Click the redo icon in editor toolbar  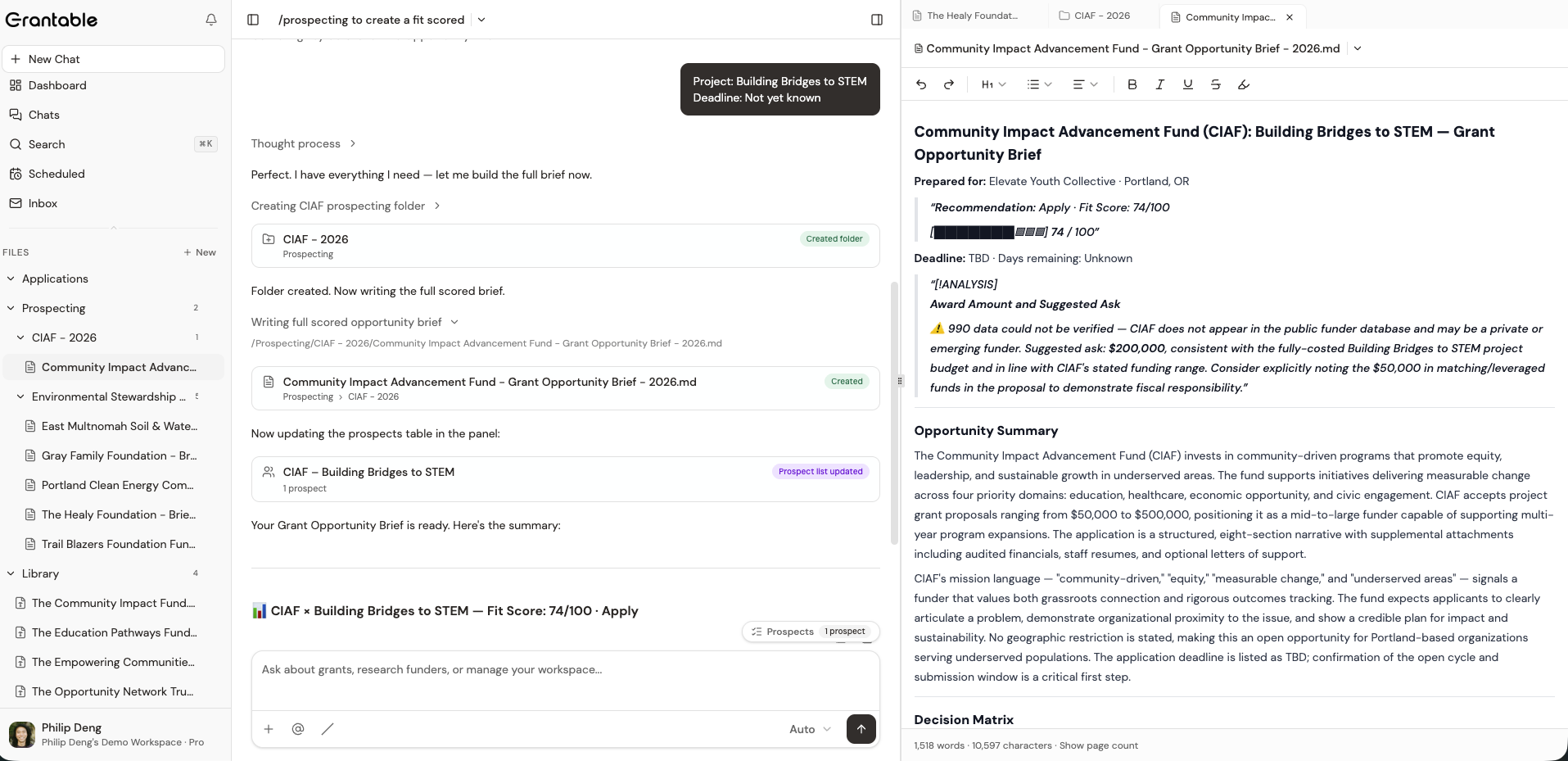[949, 84]
